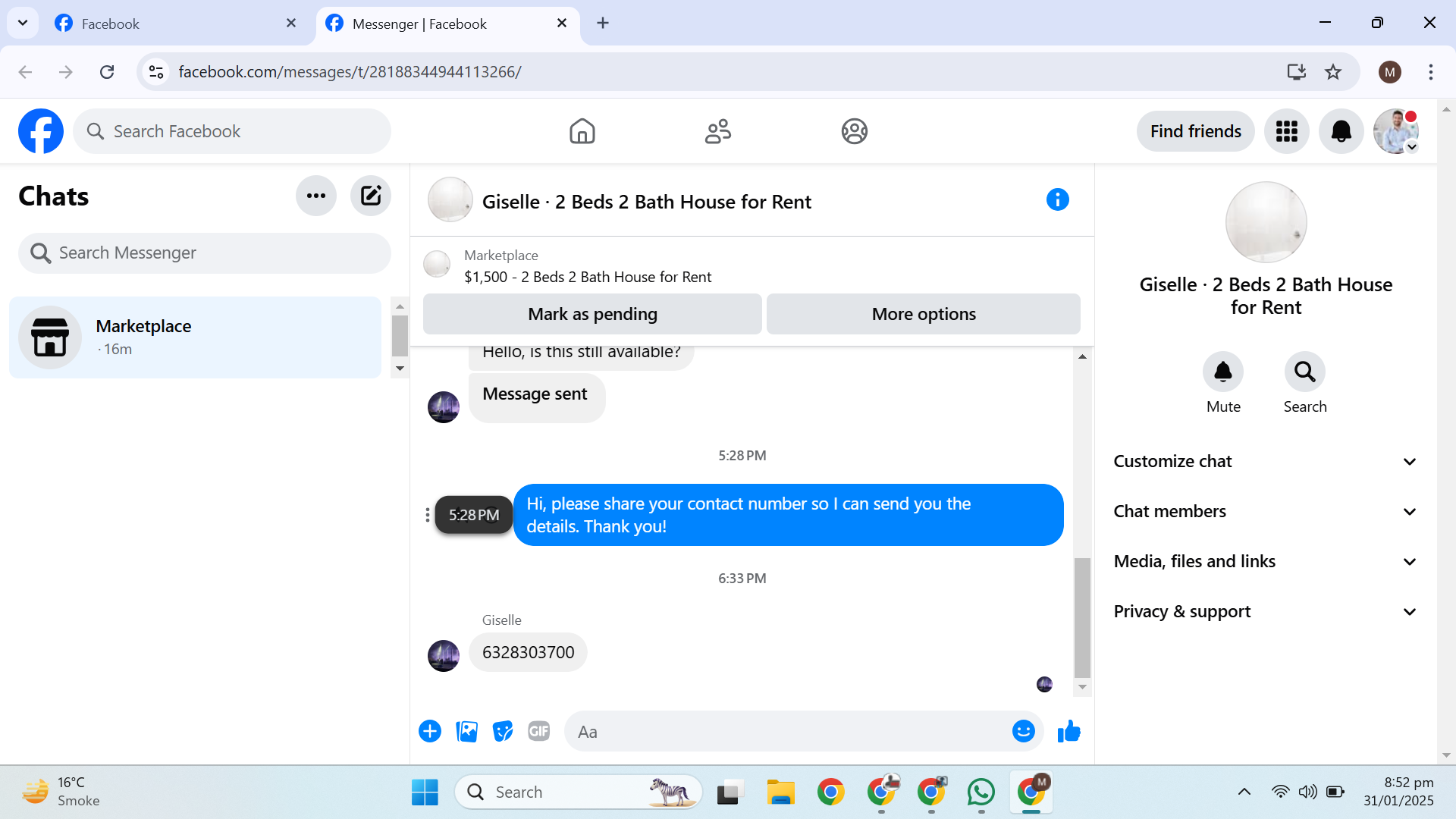1456x819 pixels.
Task: Open the weather widget showing 16°C Smoke
Action: tap(61, 792)
